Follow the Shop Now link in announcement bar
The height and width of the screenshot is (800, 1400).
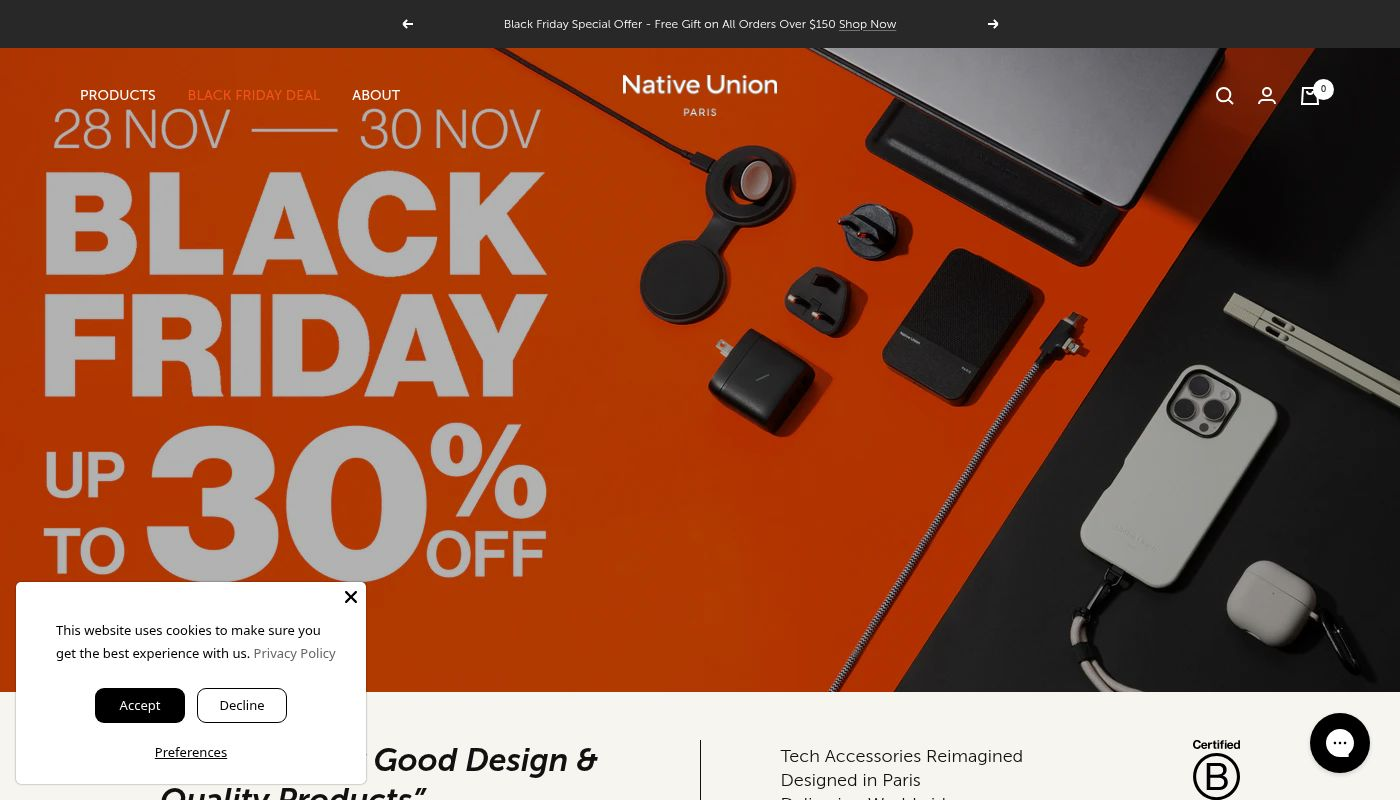tap(867, 24)
